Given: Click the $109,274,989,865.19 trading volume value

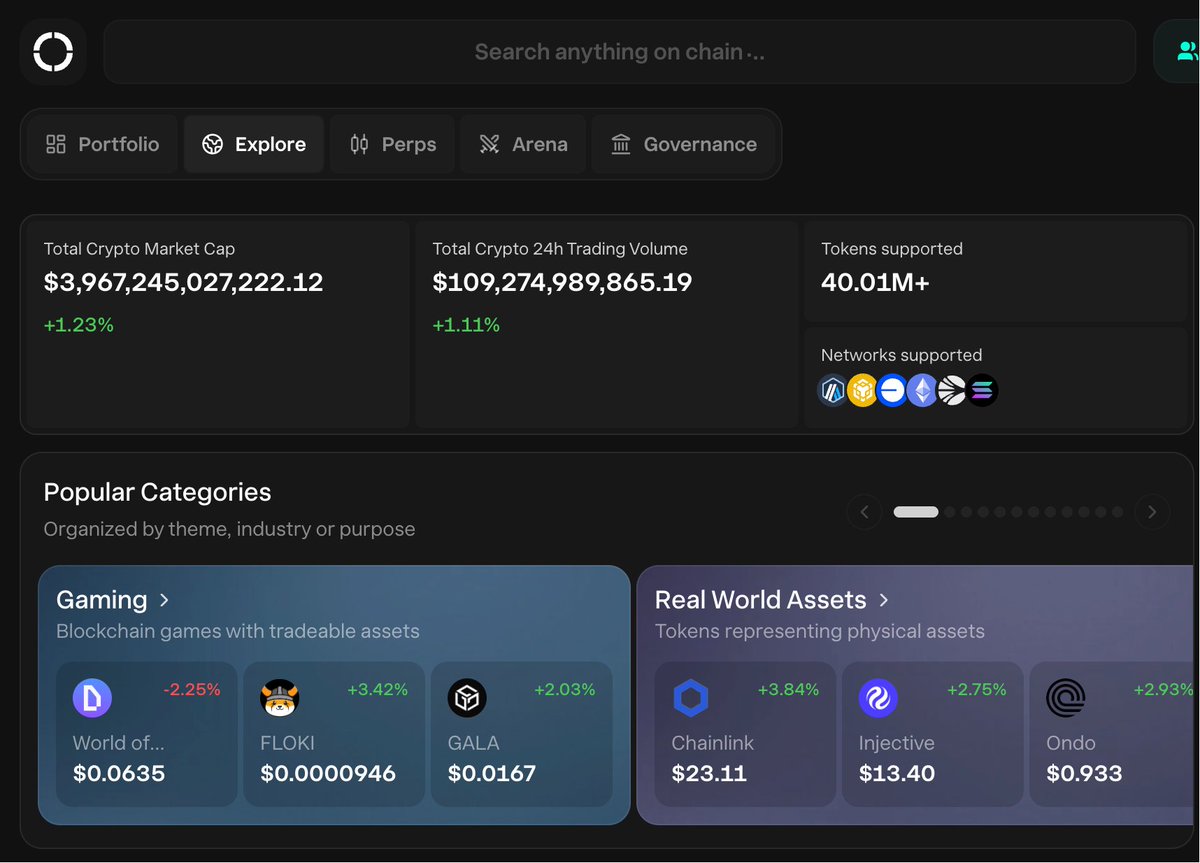Looking at the screenshot, I should 562,283.
